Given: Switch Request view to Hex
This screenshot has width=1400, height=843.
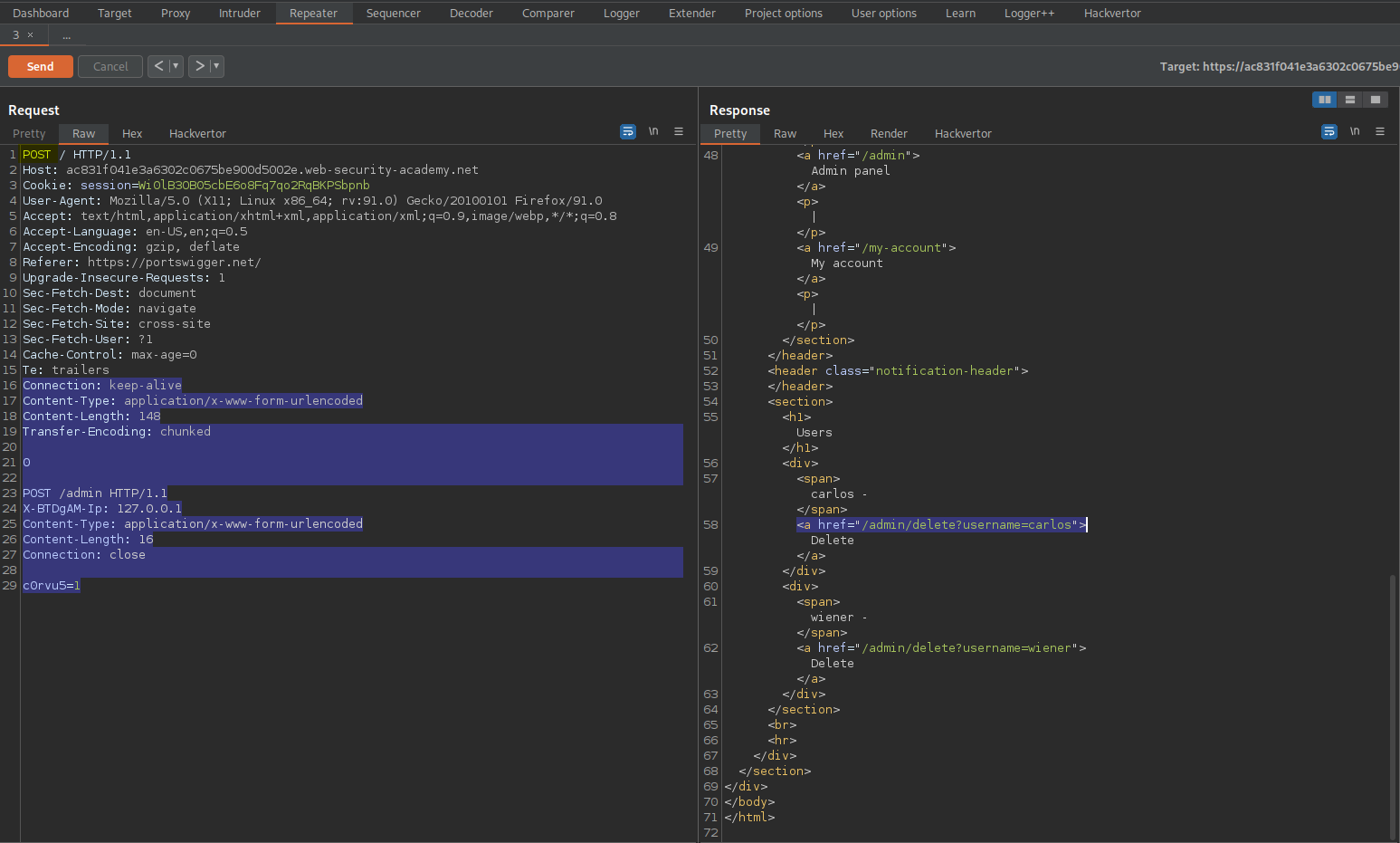Looking at the screenshot, I should point(132,133).
